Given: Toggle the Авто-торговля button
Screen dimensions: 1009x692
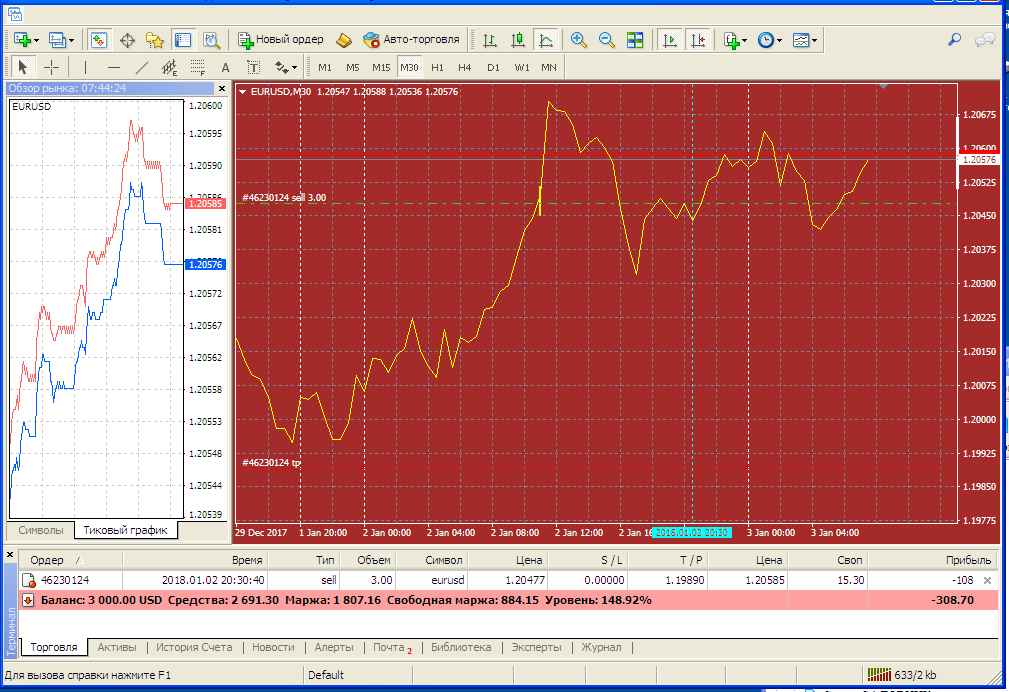Looking at the screenshot, I should [x=411, y=40].
